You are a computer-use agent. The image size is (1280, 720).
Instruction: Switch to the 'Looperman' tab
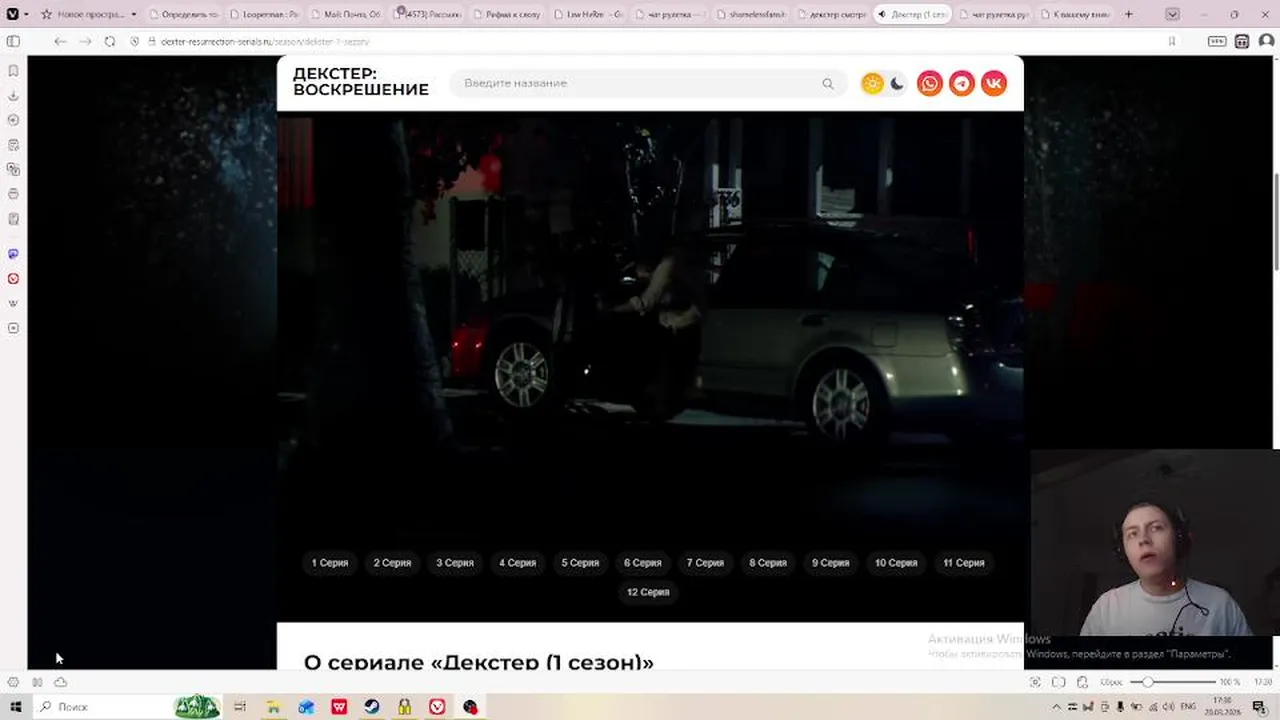[x=263, y=14]
